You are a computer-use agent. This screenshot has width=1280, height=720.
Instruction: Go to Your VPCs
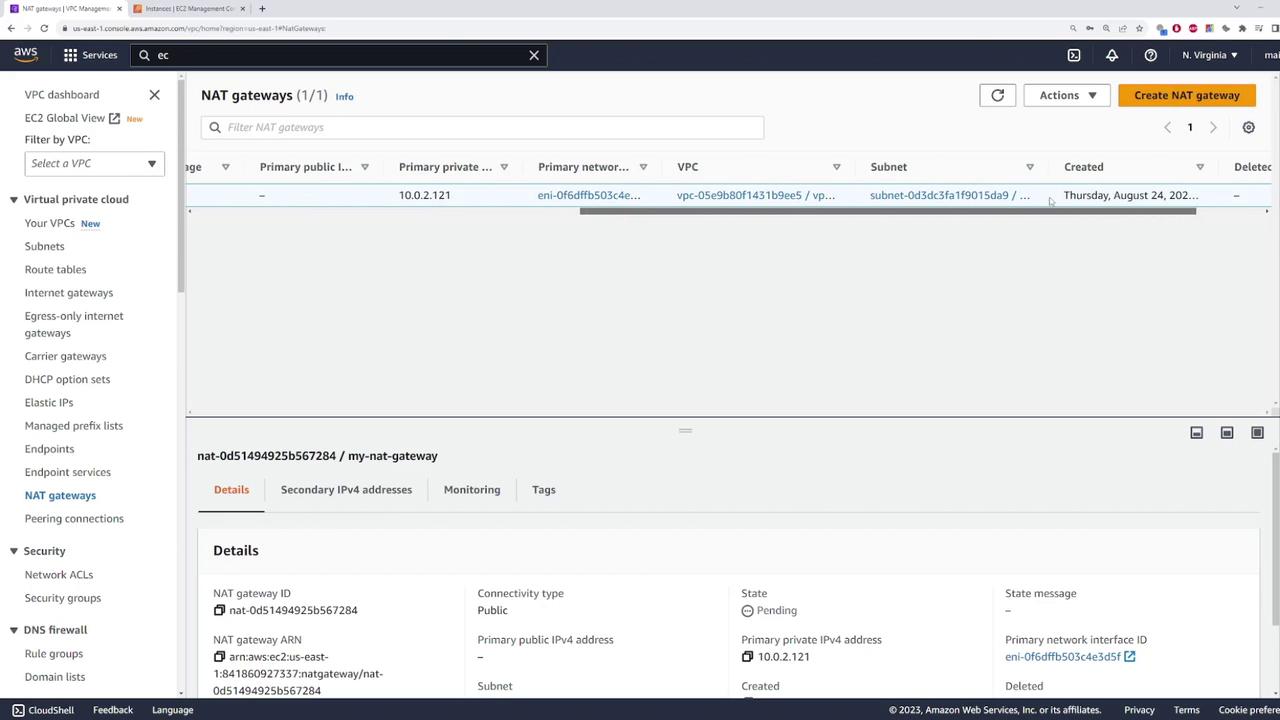click(50, 223)
